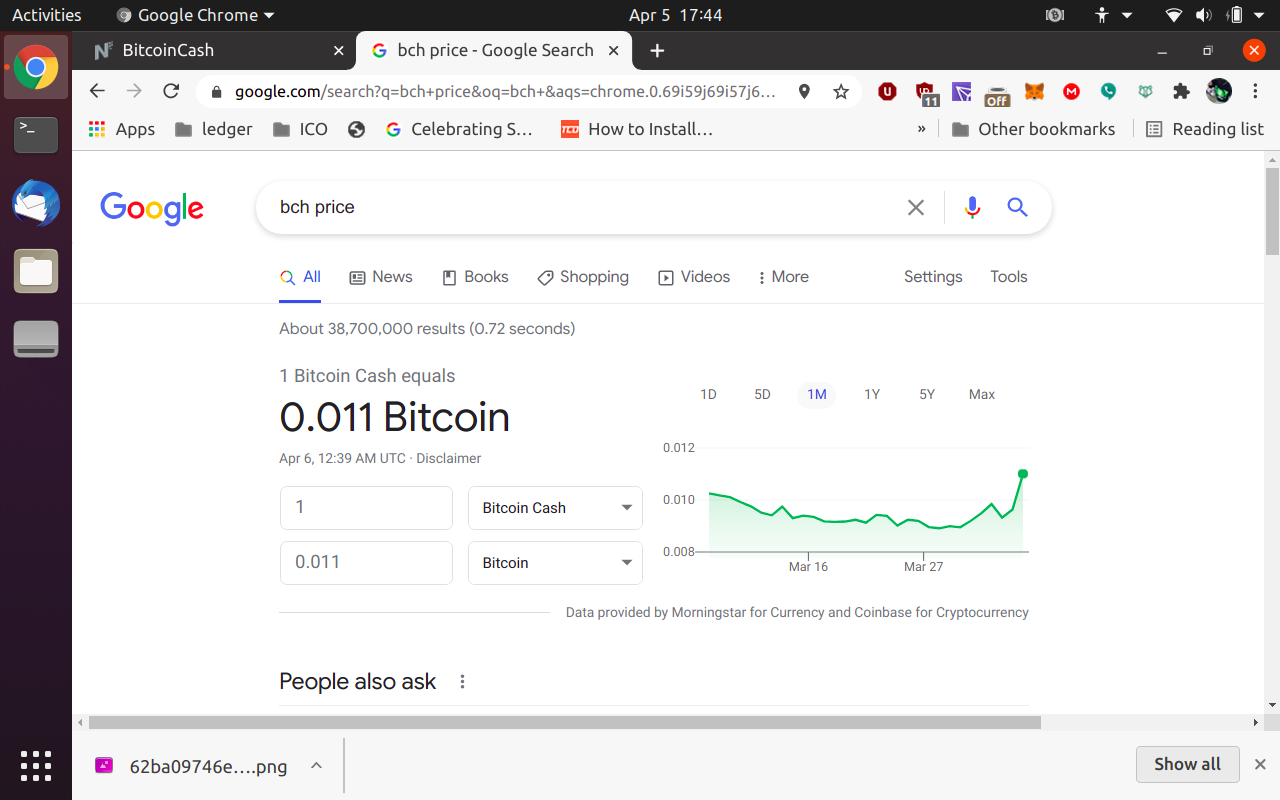Reload the page with refresh icon
1280x800 pixels.
tap(171, 91)
